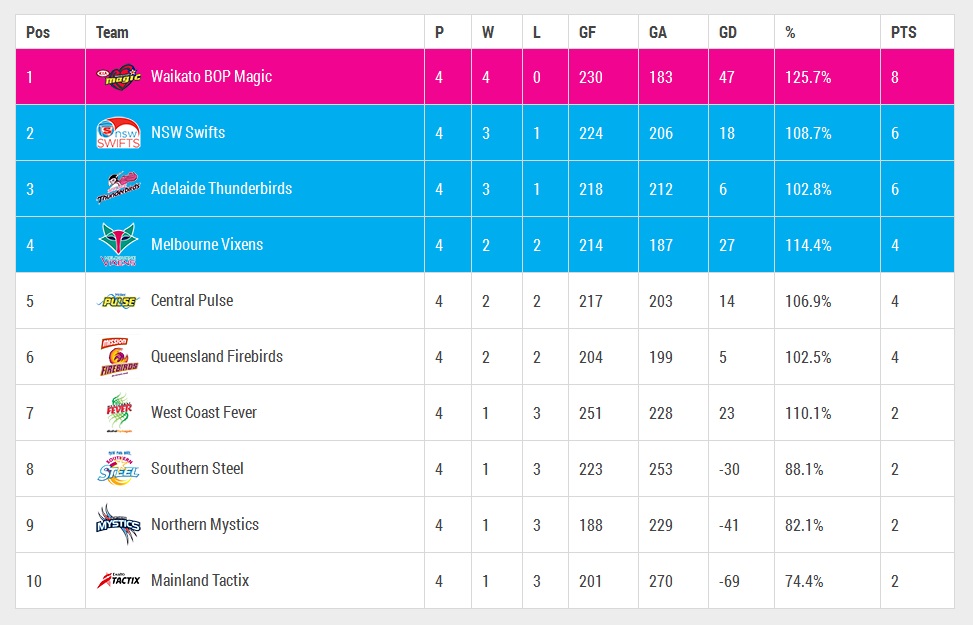Click the Northern Mystics logo icon

click(118, 525)
